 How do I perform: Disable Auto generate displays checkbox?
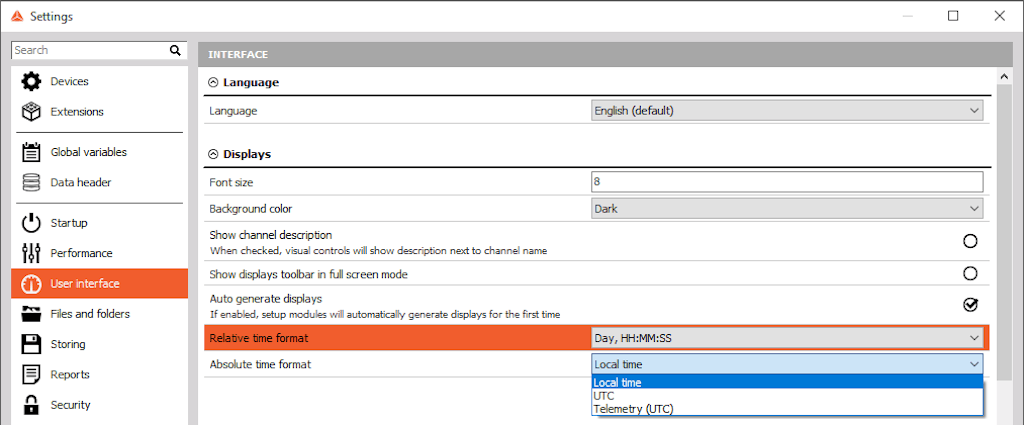click(970, 305)
